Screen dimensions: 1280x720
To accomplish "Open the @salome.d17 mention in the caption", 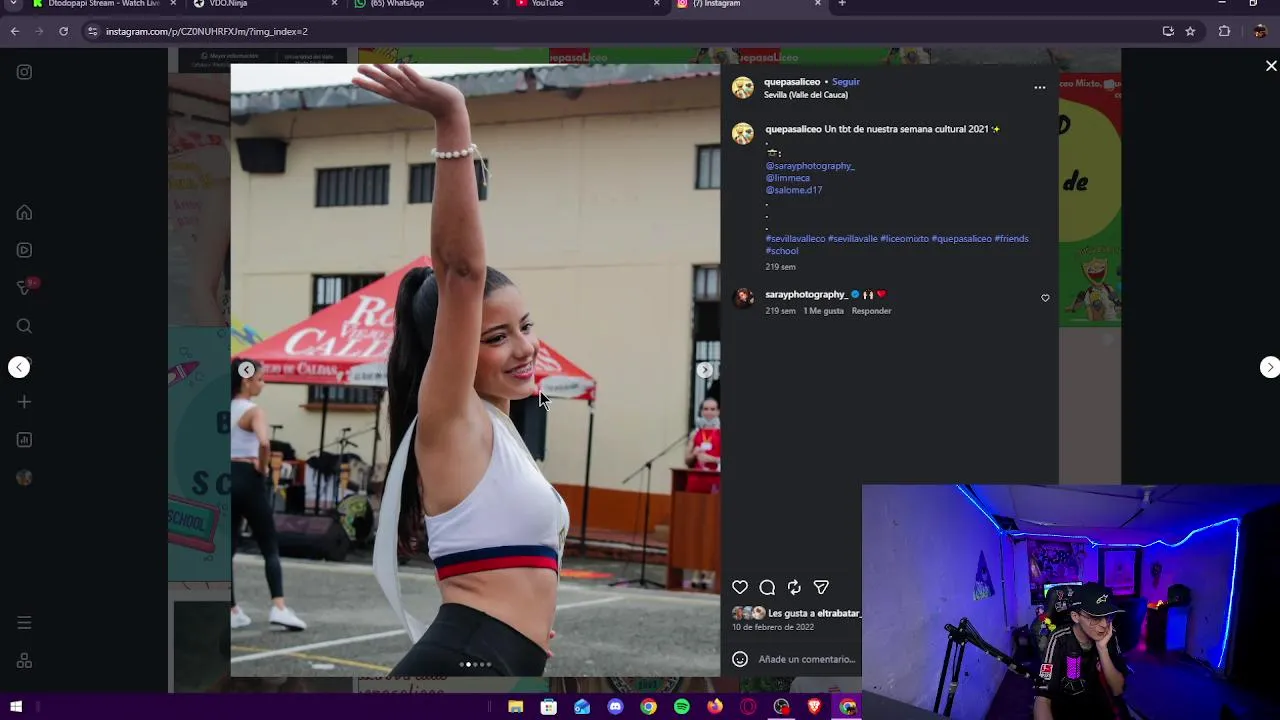I will click(x=794, y=190).
